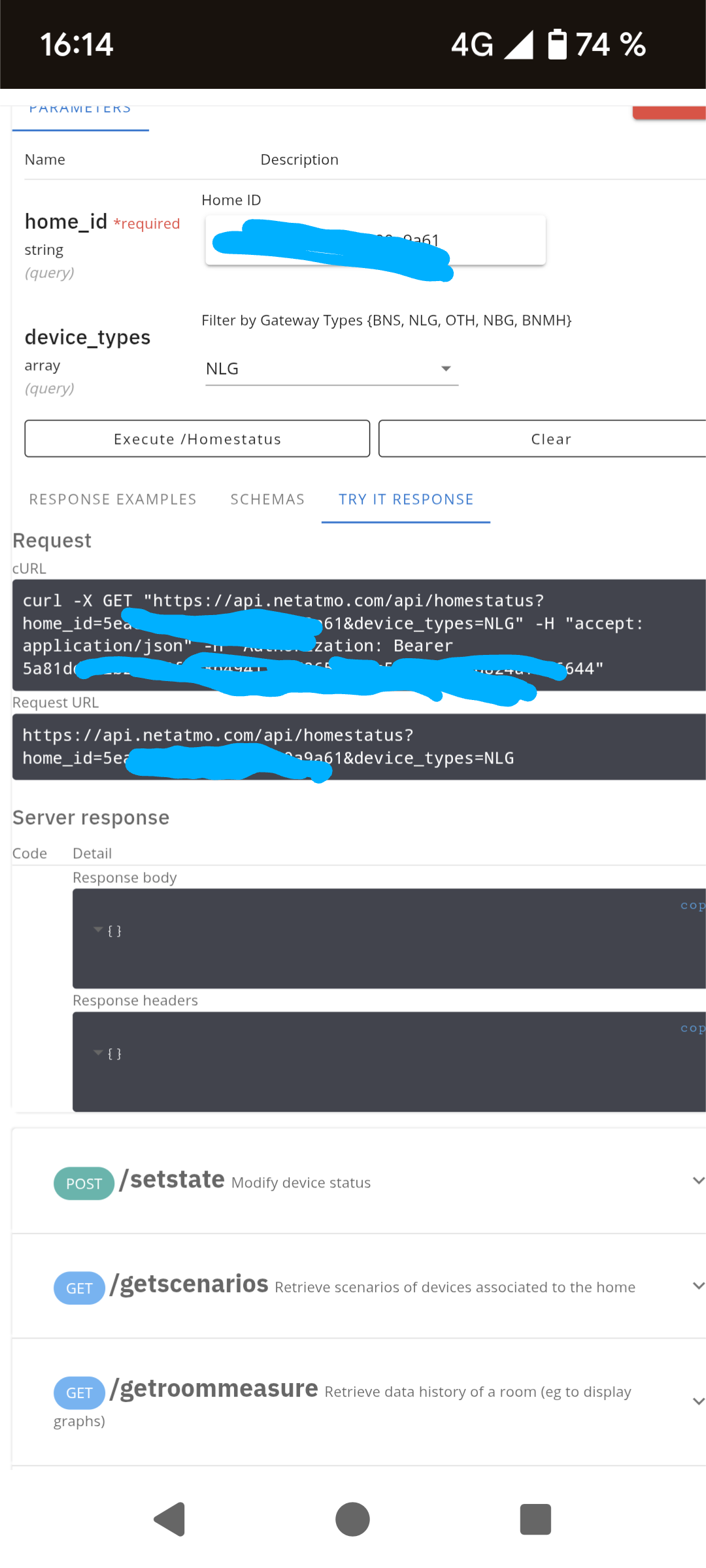706x1568 pixels.
Task: Tap the Android back navigation button
Action: click(x=170, y=1519)
